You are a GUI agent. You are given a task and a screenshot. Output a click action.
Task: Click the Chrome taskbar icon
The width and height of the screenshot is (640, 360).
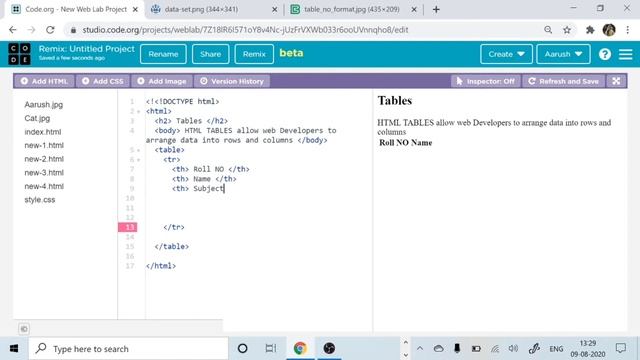pos(300,348)
